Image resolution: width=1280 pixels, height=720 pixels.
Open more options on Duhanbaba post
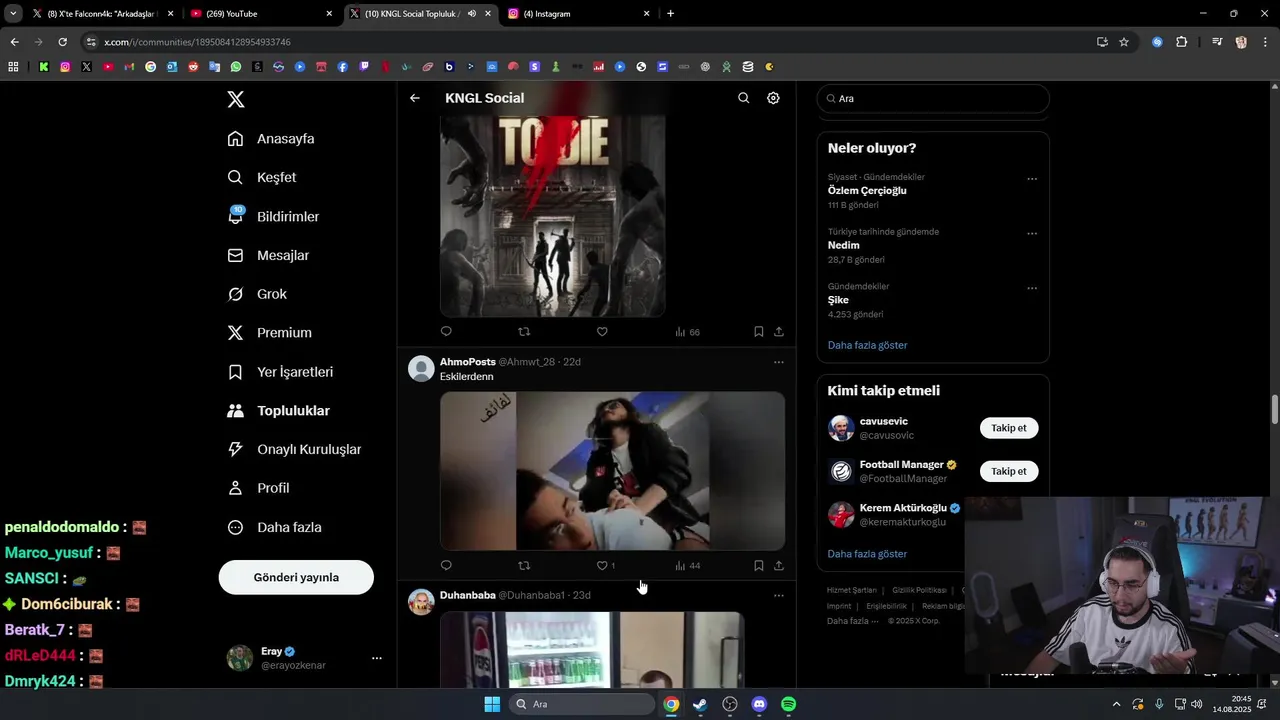779,595
